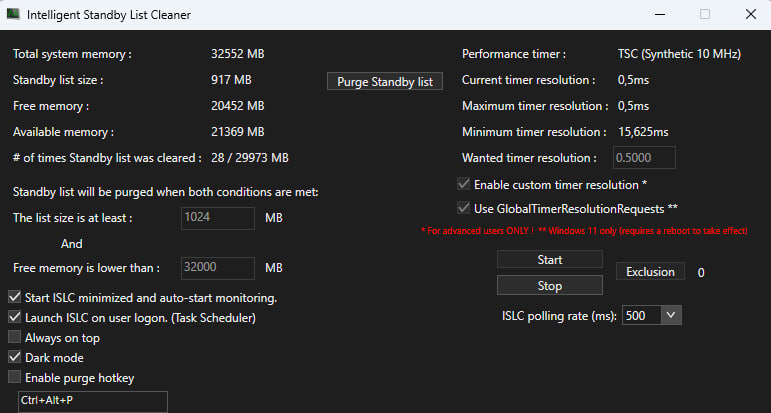The width and height of the screenshot is (771, 413).
Task: Minimize the Intelligent Standby List Cleaner window
Action: [x=660, y=14]
